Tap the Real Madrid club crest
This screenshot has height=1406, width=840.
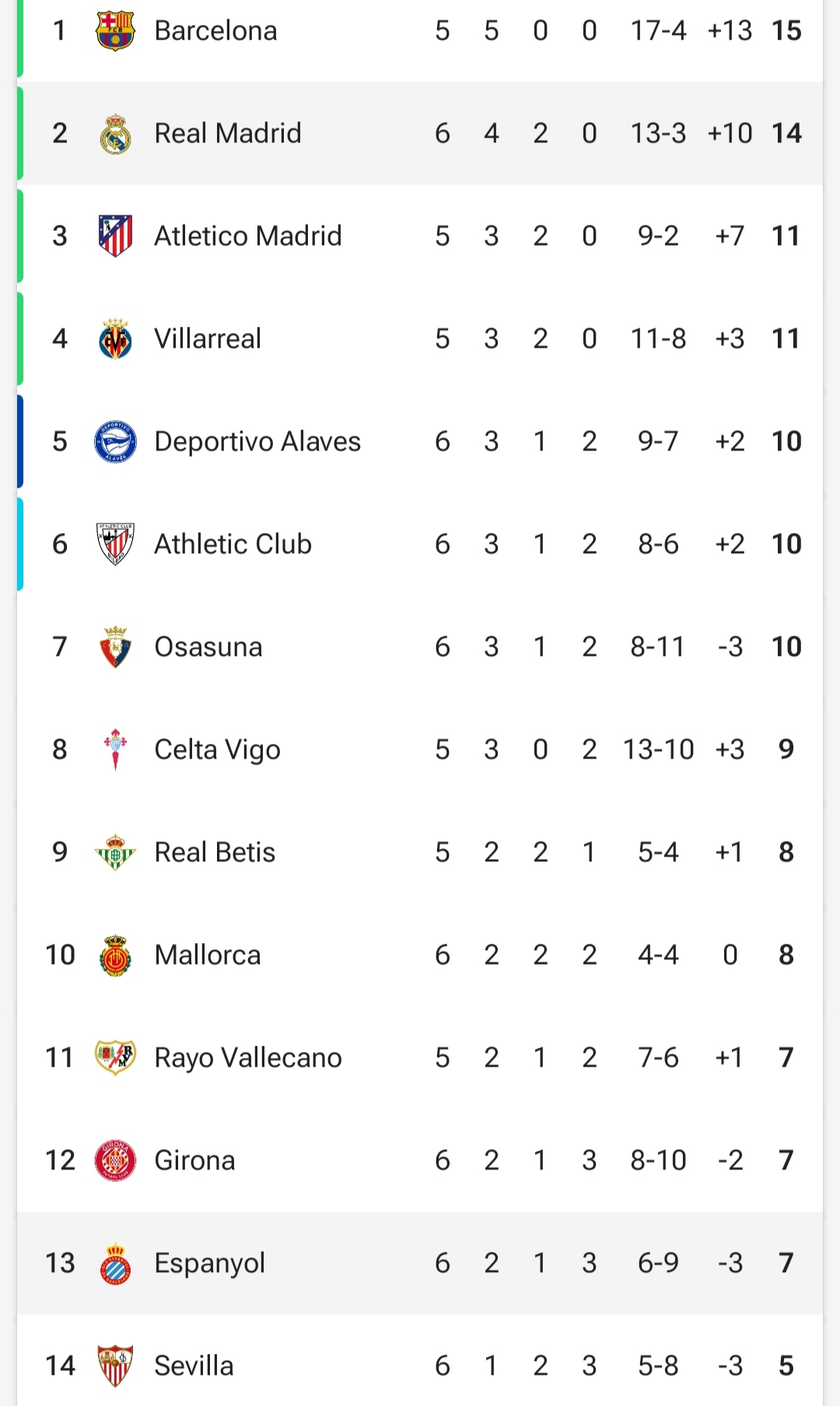pos(115,134)
